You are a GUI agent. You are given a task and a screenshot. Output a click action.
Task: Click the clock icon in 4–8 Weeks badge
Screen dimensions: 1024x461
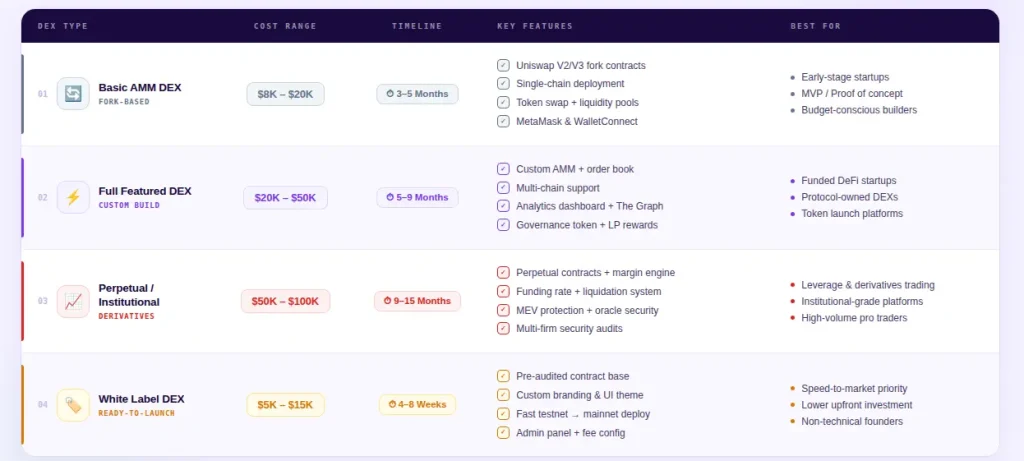pos(391,405)
